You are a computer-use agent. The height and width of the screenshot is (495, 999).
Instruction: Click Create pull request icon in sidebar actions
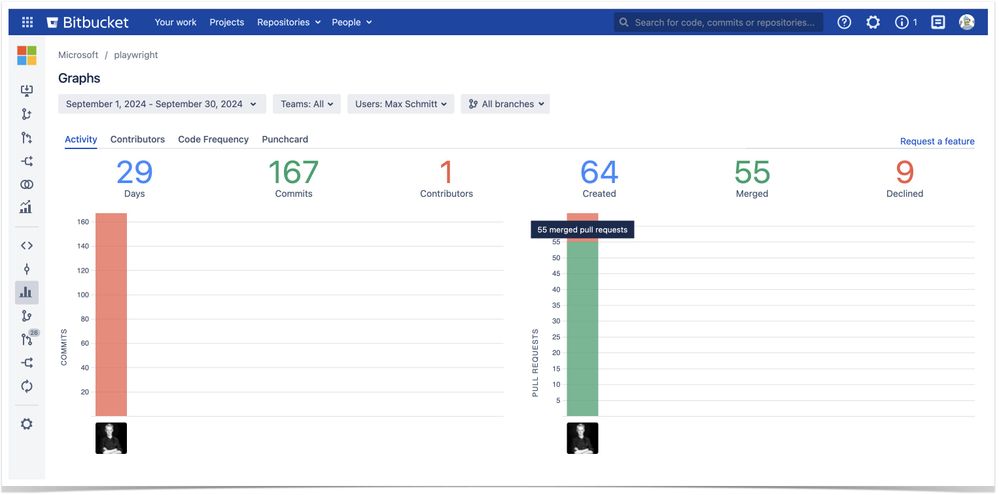click(x=27, y=138)
